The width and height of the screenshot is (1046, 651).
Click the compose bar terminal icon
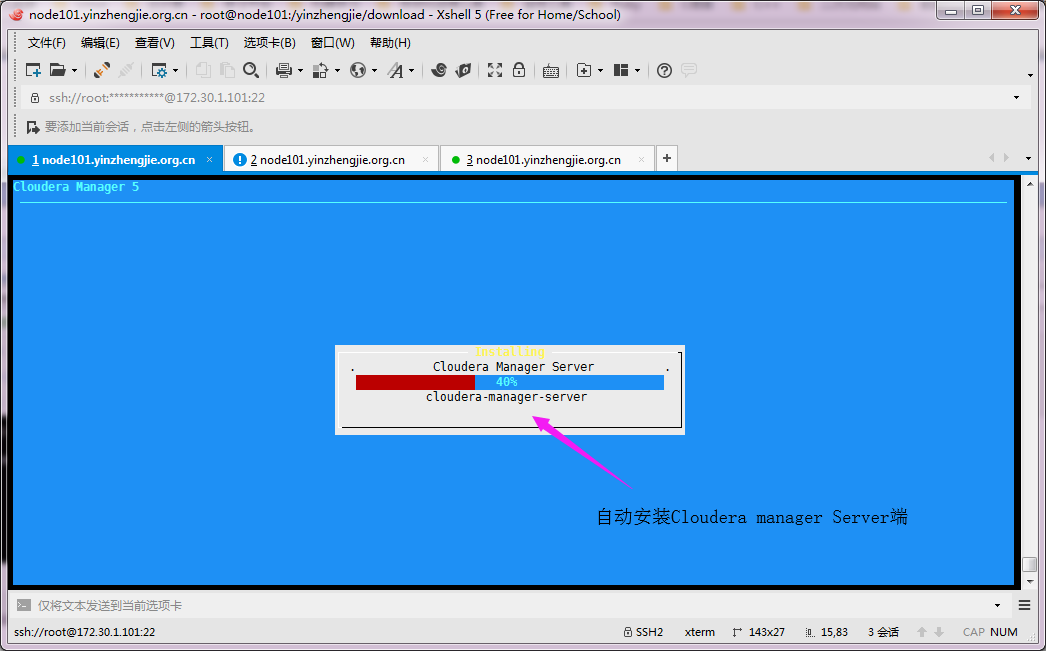point(24,605)
